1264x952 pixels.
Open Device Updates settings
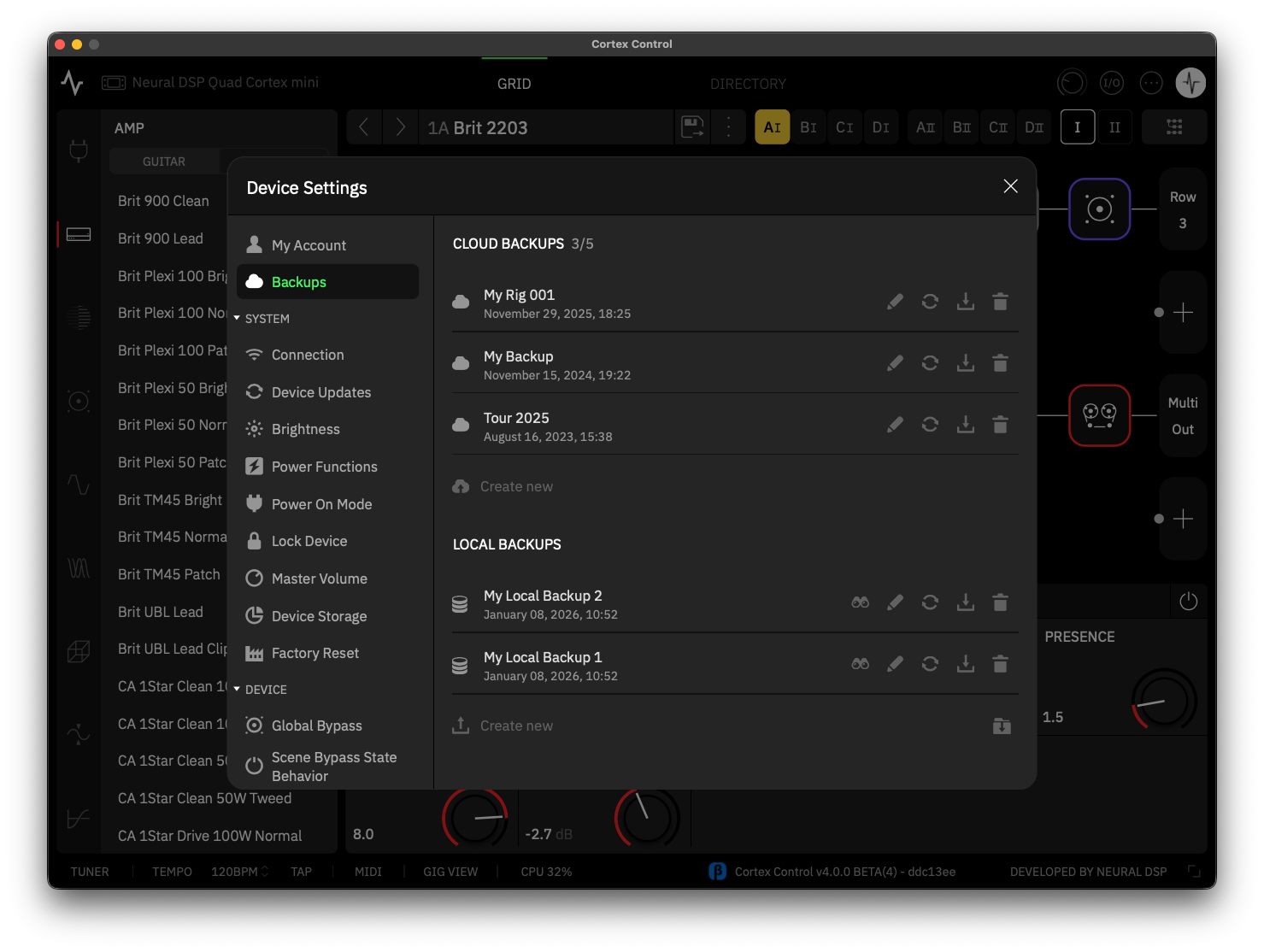point(327,392)
